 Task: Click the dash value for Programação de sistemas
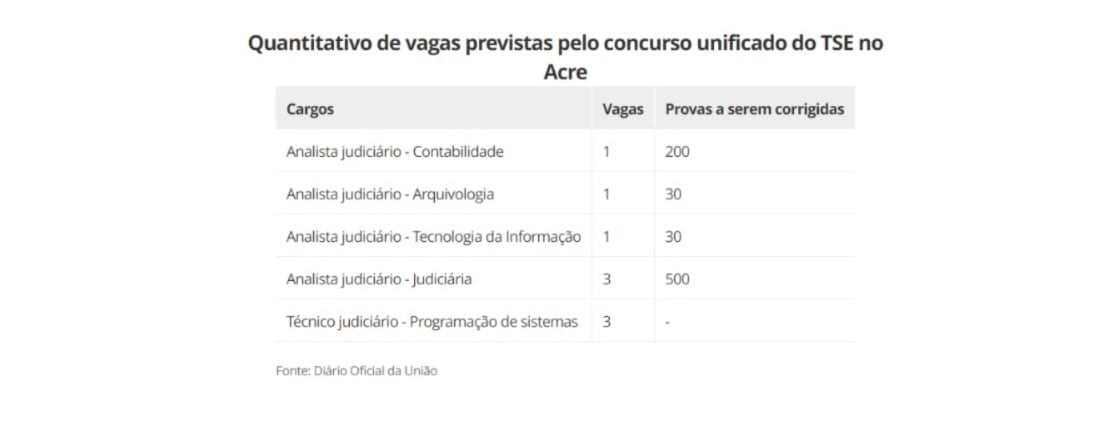[668, 322]
